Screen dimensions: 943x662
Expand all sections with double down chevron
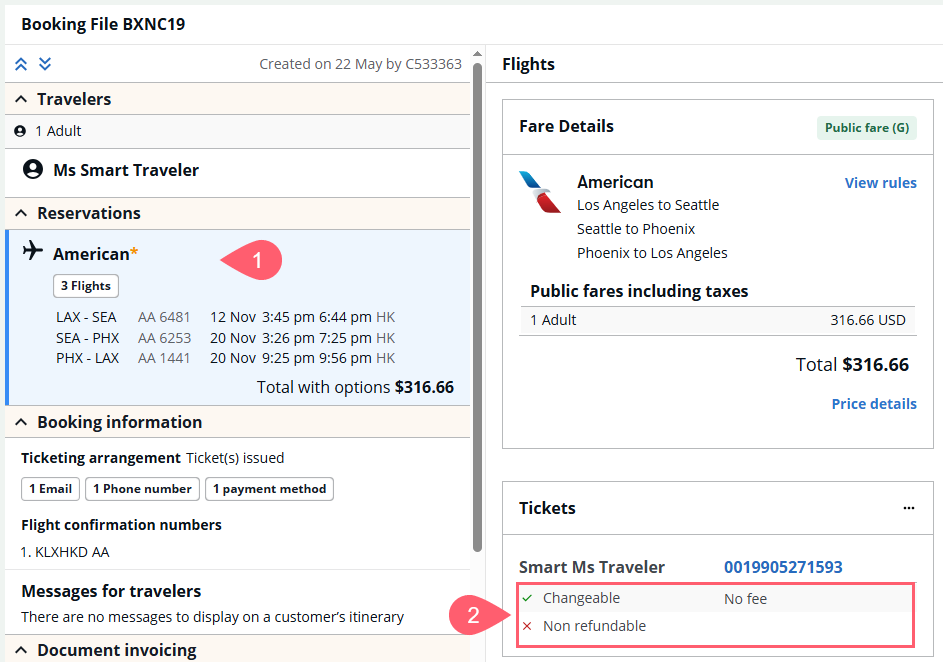click(x=45, y=64)
